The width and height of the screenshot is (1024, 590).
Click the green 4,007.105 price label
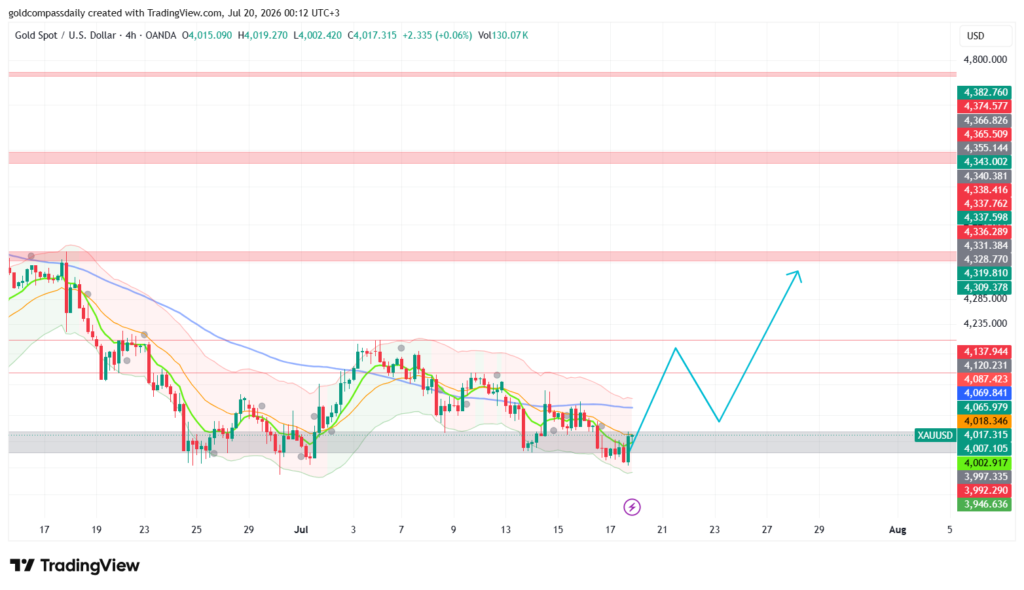[985, 448]
